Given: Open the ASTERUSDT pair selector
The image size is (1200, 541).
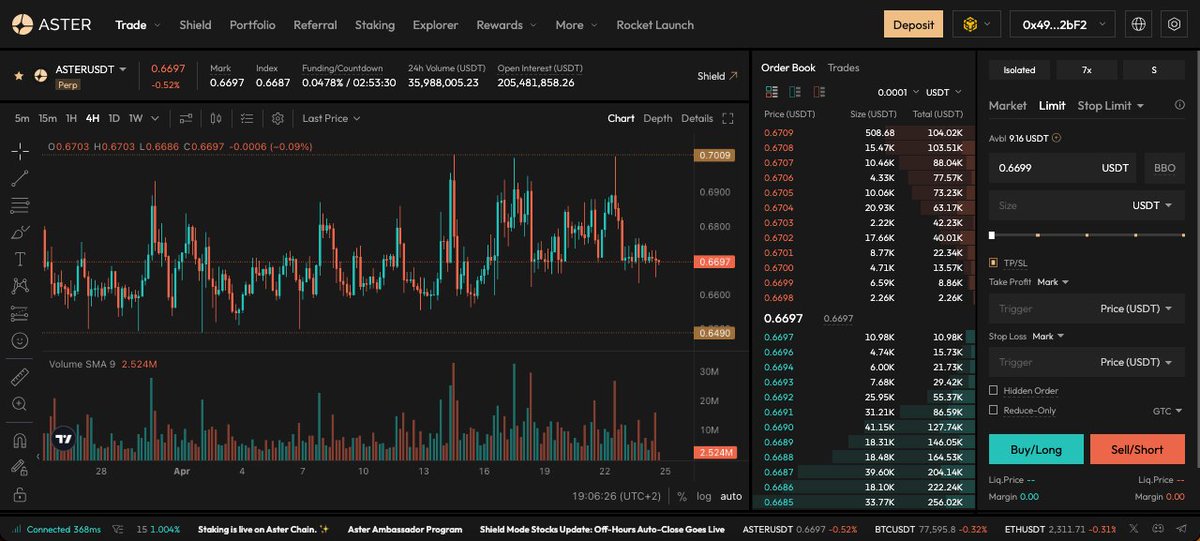Looking at the screenshot, I should [x=90, y=69].
